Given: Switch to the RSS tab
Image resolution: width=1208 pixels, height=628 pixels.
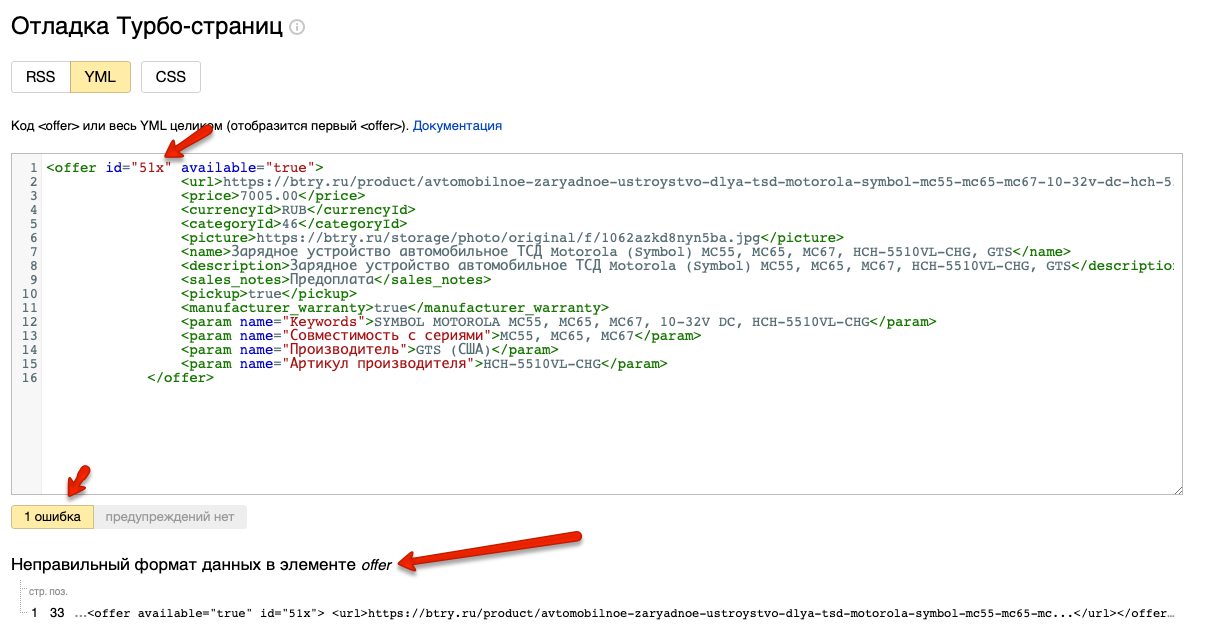Looking at the screenshot, I should (x=40, y=77).
